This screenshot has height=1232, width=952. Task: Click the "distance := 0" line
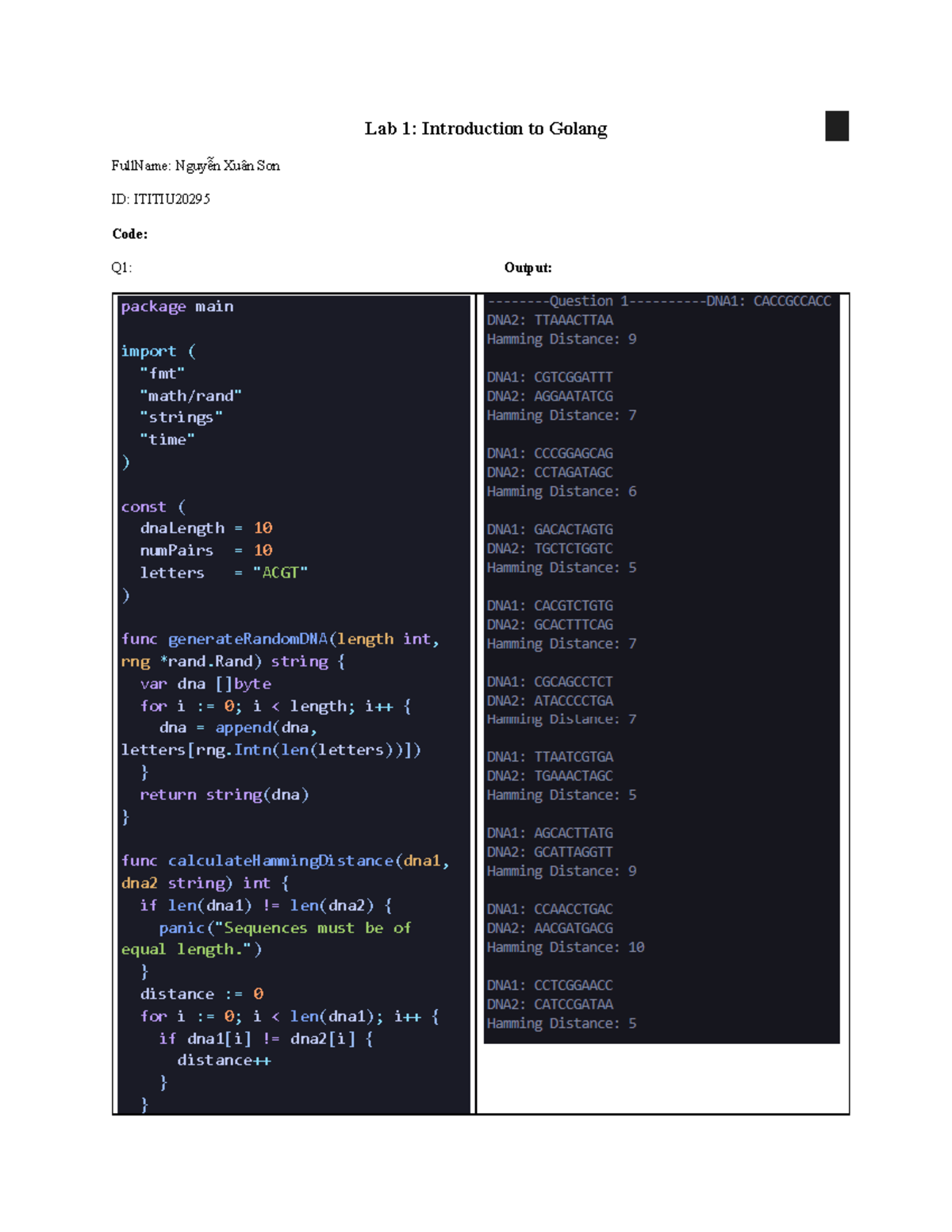[202, 994]
